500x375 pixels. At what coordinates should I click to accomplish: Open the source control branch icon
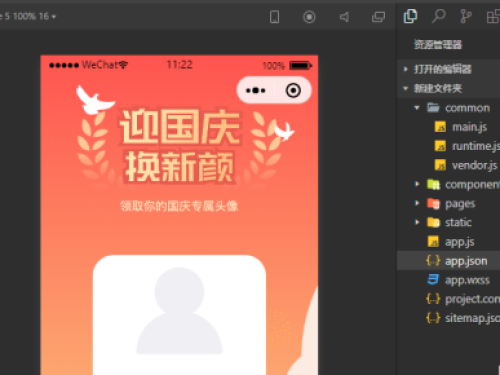coord(466,16)
